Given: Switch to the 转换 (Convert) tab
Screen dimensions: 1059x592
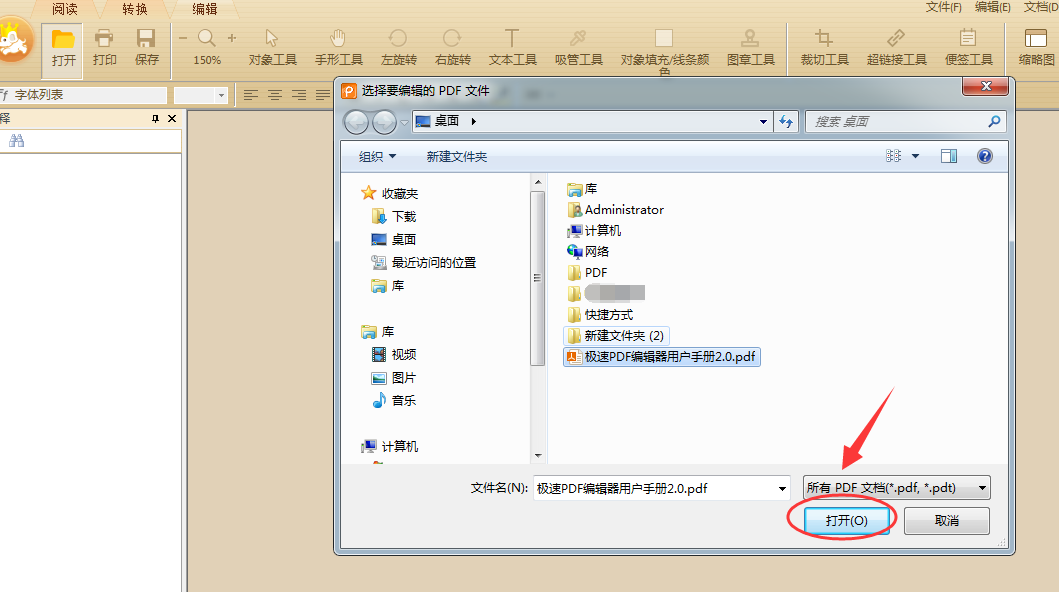Looking at the screenshot, I should pyautogui.click(x=134, y=9).
